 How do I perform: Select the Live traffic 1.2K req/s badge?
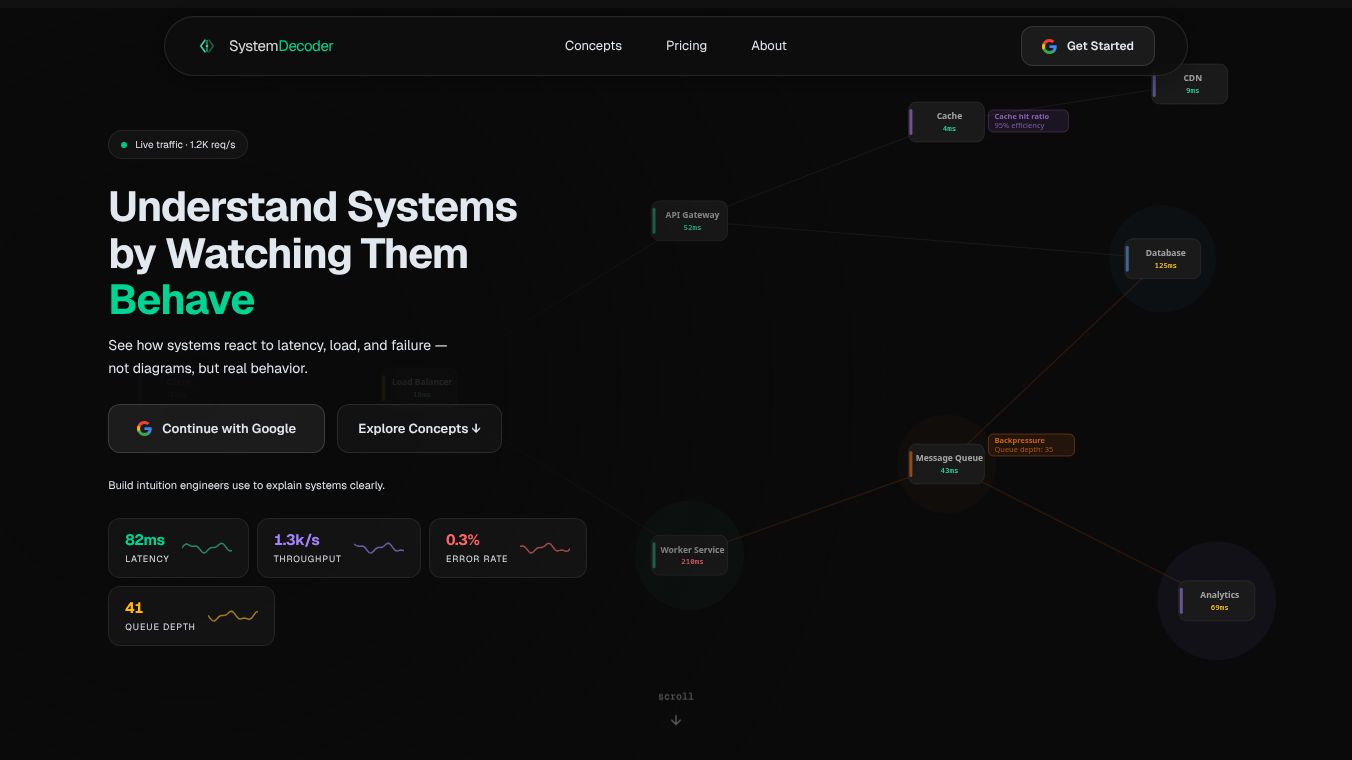coord(178,145)
